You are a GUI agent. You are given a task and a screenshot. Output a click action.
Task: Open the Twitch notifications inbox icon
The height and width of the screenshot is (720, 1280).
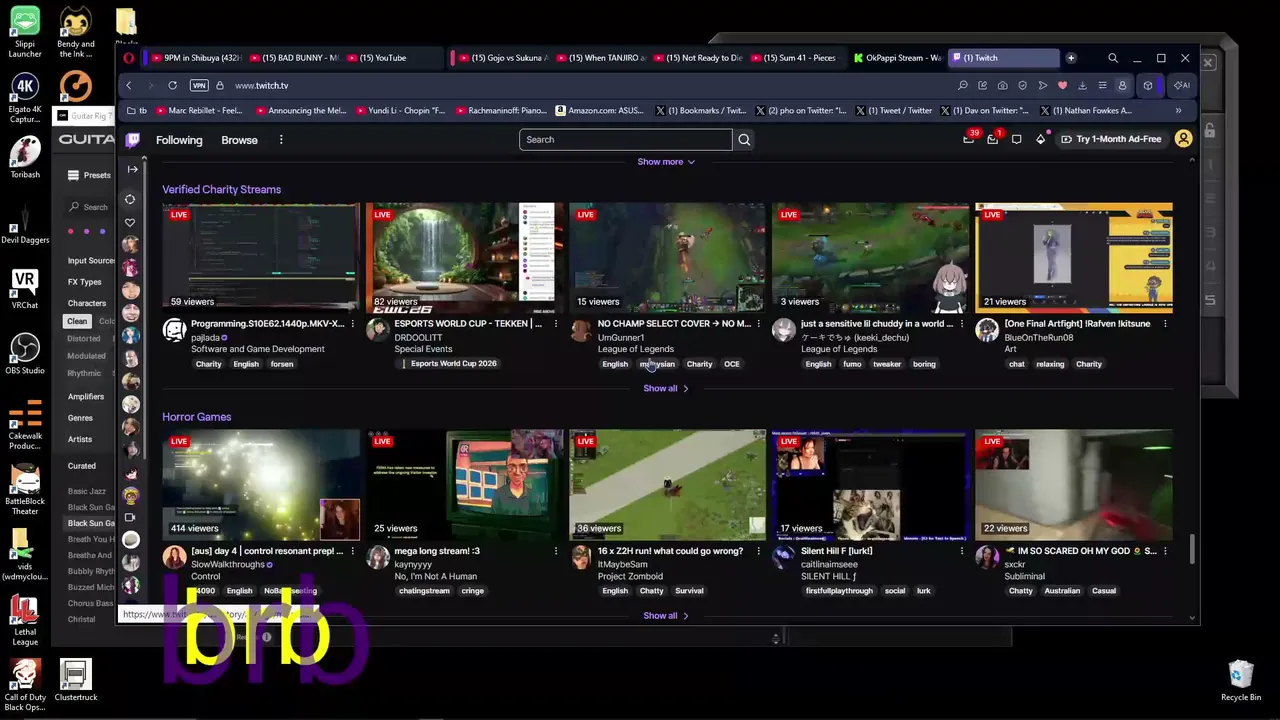tap(992, 139)
